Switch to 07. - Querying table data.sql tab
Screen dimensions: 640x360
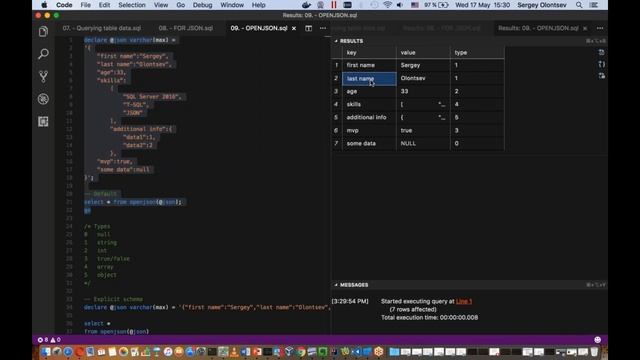(x=102, y=28)
